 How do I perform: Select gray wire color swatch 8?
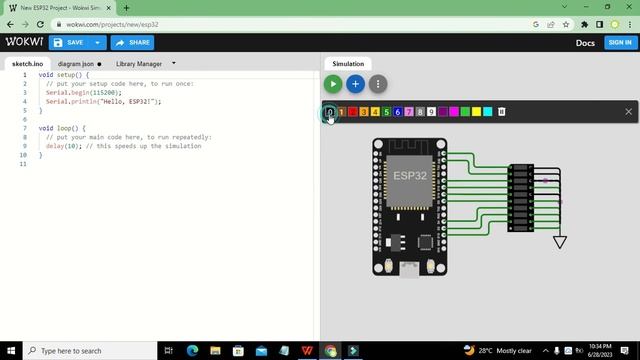(420, 112)
